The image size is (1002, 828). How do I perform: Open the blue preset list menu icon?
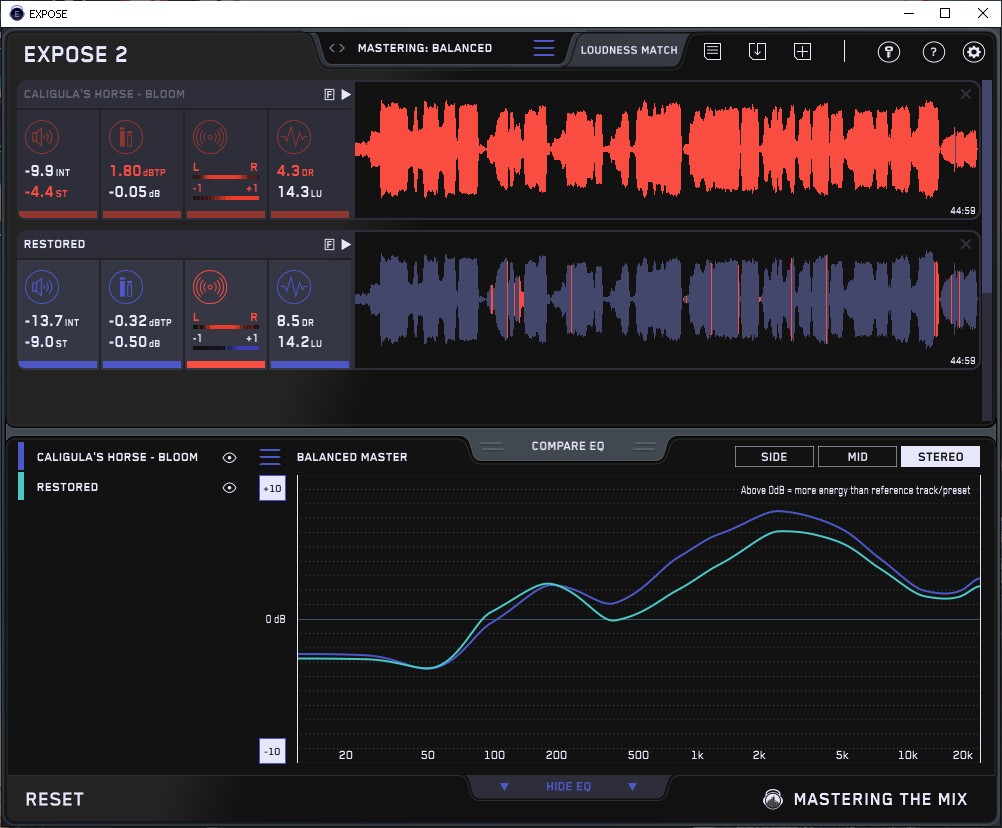pyautogui.click(x=544, y=48)
